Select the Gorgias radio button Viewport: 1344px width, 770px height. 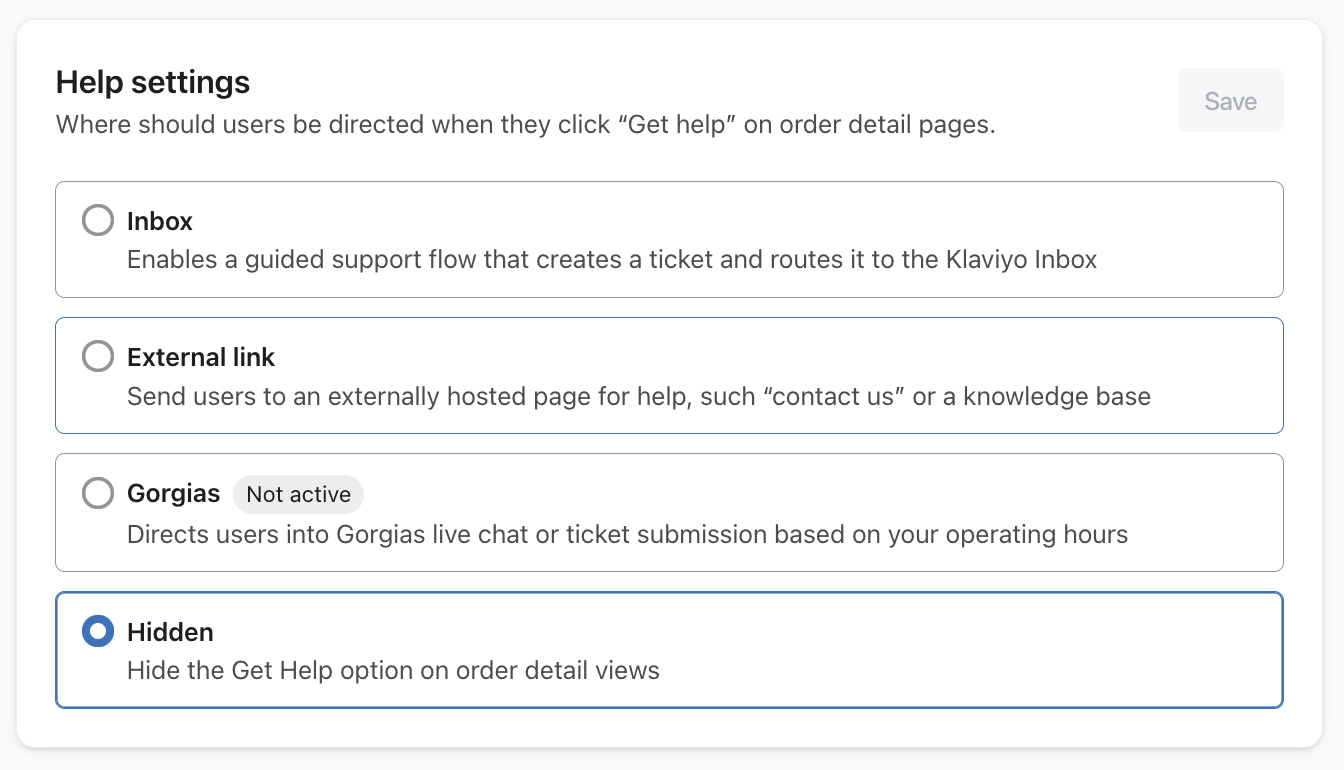coord(97,492)
